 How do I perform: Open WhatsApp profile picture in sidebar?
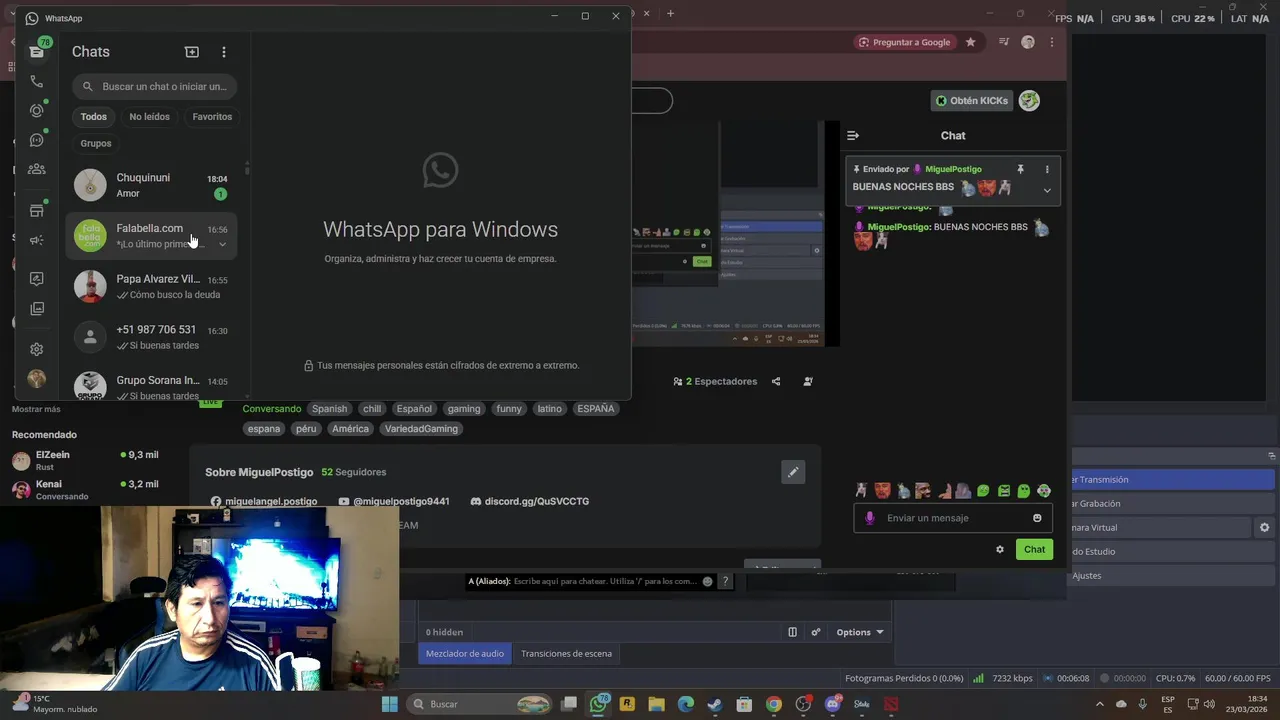[37, 379]
